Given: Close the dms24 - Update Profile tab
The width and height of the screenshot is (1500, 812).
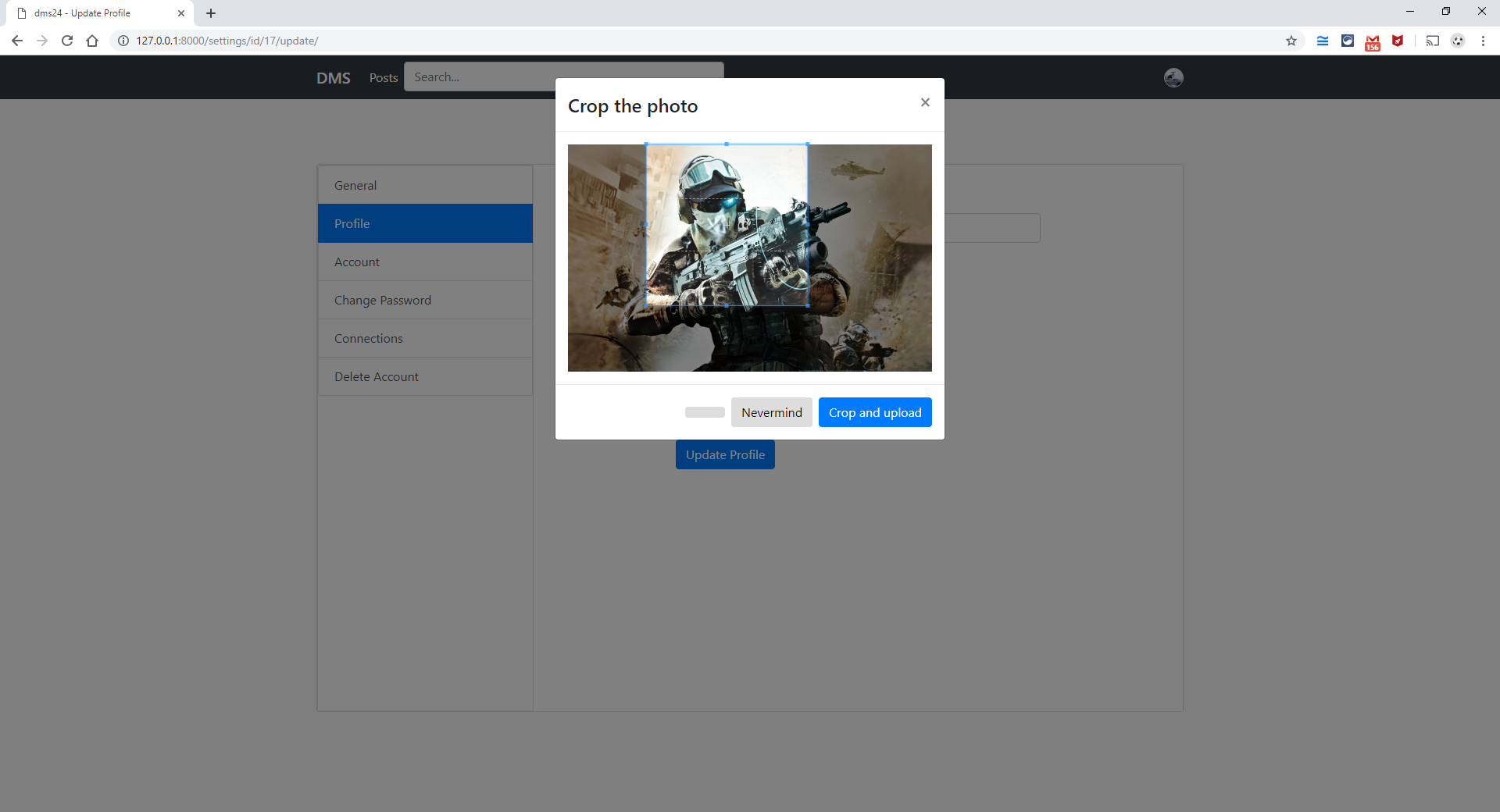Looking at the screenshot, I should (181, 13).
